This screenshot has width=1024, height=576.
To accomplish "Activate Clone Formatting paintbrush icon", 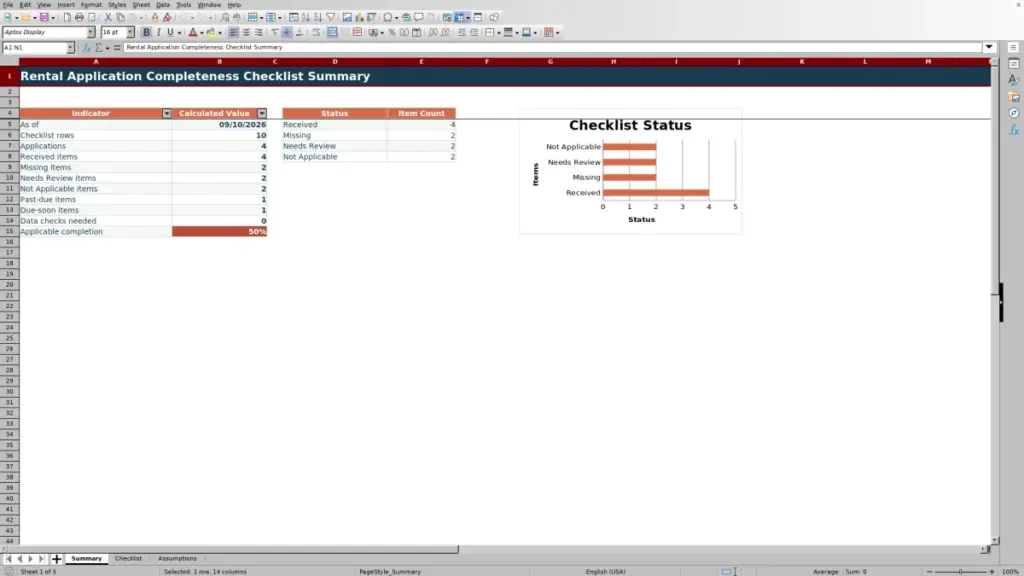I will click(x=155, y=17).
